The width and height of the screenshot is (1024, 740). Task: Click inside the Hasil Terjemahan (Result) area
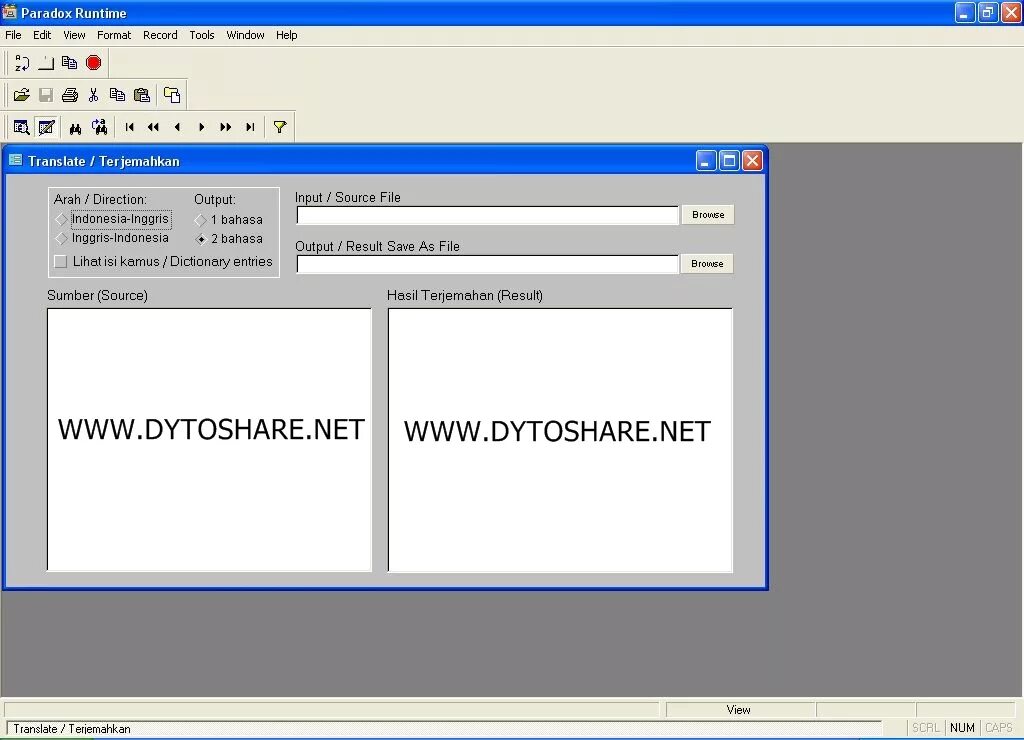pos(560,440)
